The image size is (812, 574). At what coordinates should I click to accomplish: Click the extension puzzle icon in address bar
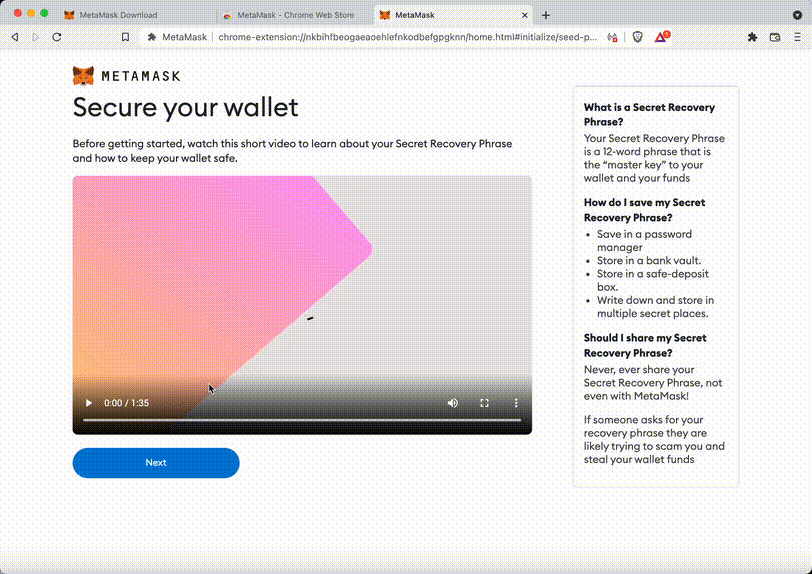point(152,37)
